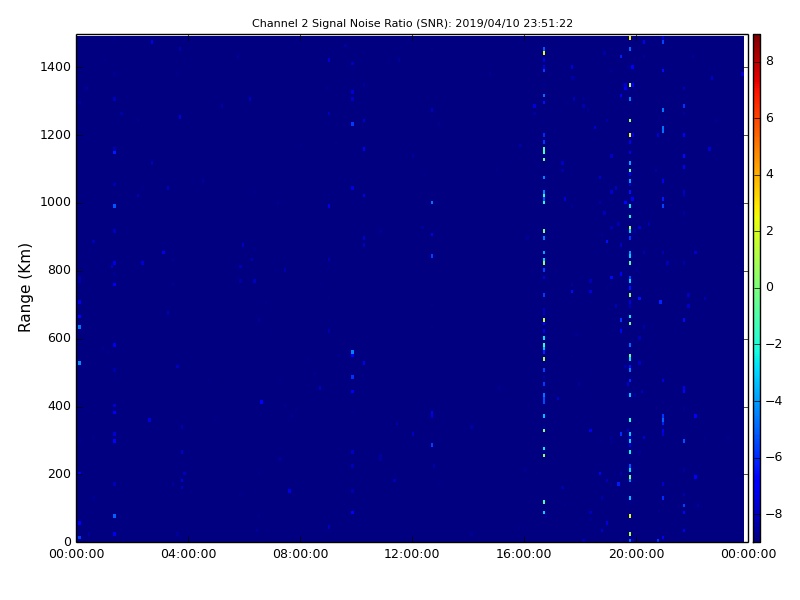Viewport: 800px width, 600px height.
Task: Click the 12:00:00 time axis label
Action: (412, 554)
